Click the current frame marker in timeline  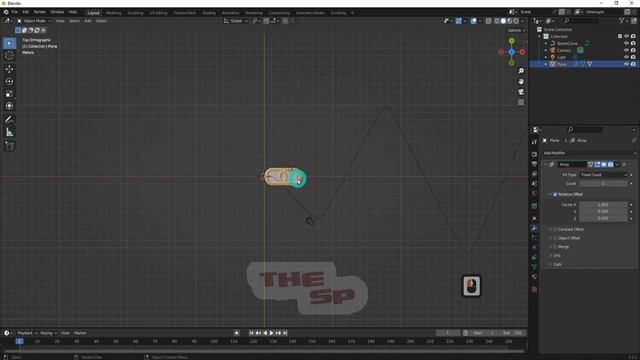click(x=19, y=341)
